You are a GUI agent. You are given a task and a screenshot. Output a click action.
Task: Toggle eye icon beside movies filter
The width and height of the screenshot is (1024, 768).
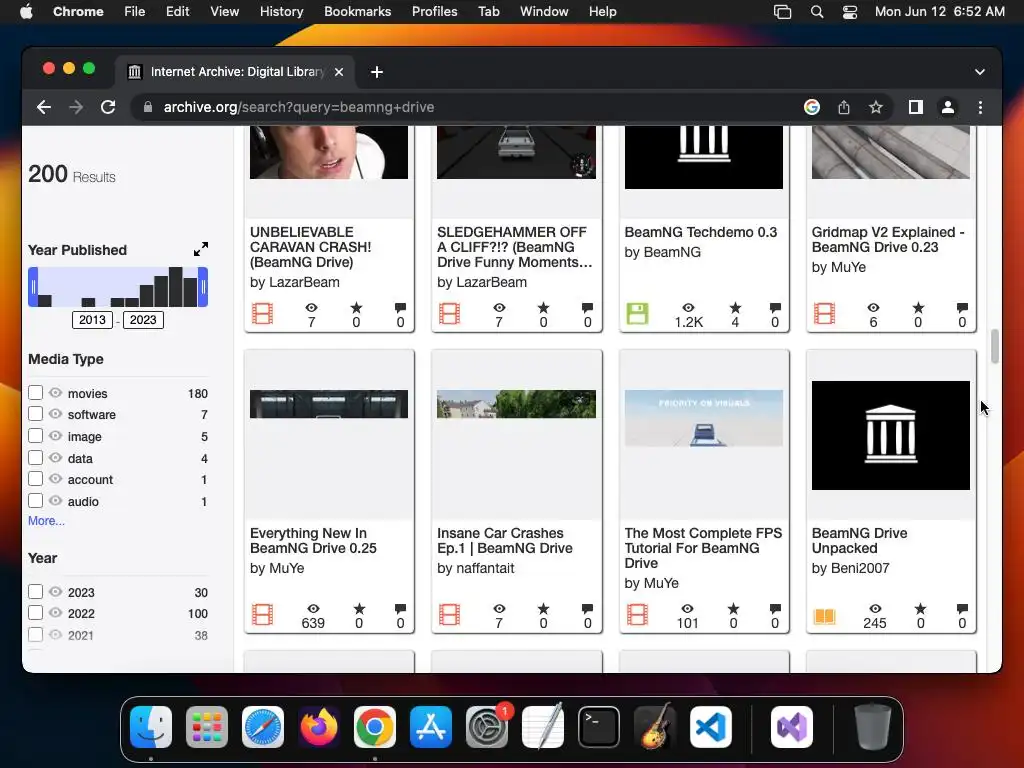click(56, 392)
